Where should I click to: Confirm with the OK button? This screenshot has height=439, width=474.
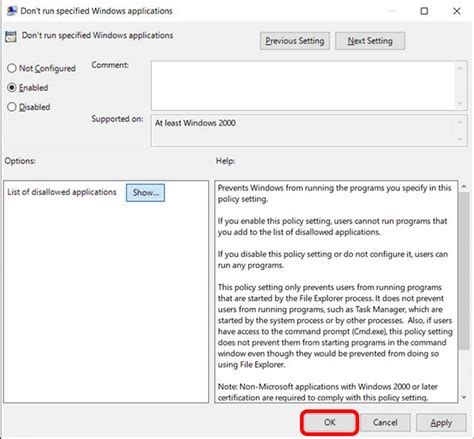[330, 422]
